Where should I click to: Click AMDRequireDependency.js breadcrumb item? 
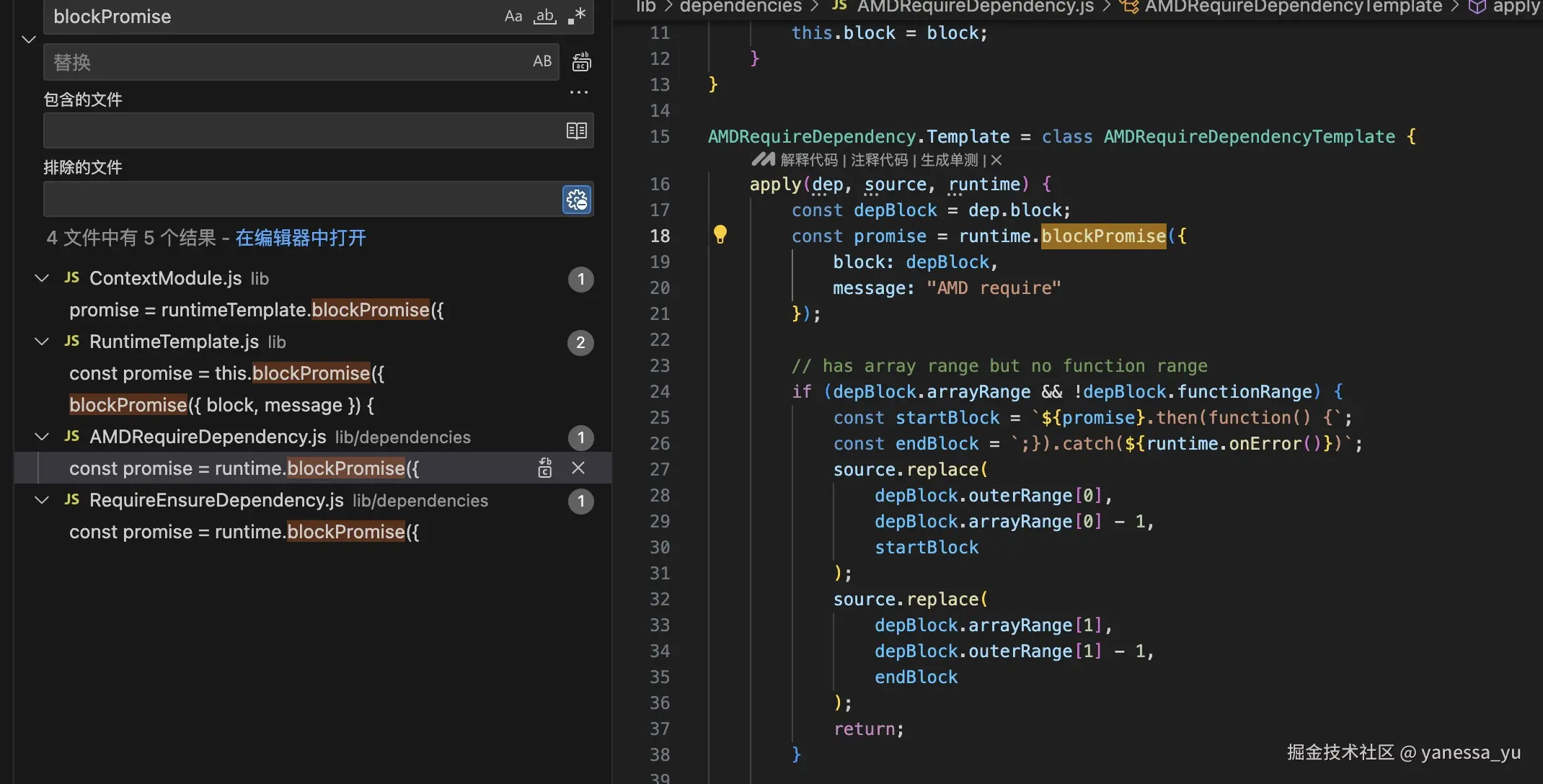[x=975, y=6]
